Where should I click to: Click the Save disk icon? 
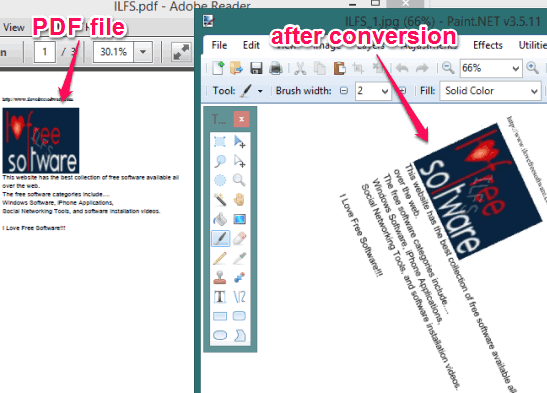pos(256,68)
